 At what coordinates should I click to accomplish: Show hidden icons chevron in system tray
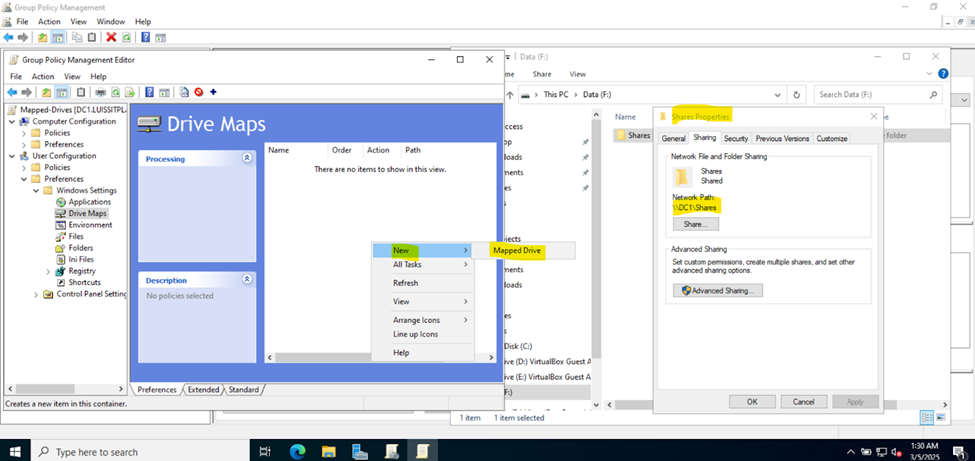(851, 452)
